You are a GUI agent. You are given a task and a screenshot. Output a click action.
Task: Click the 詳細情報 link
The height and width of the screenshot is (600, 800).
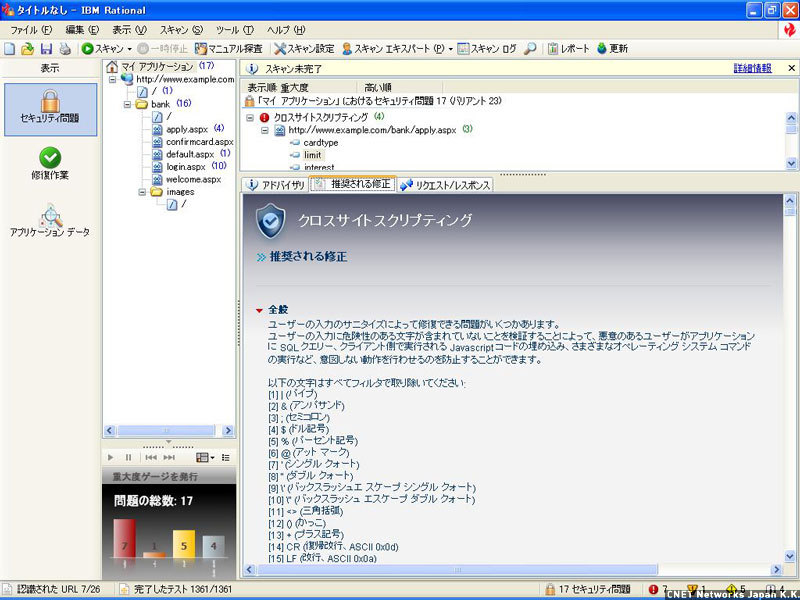point(752,69)
